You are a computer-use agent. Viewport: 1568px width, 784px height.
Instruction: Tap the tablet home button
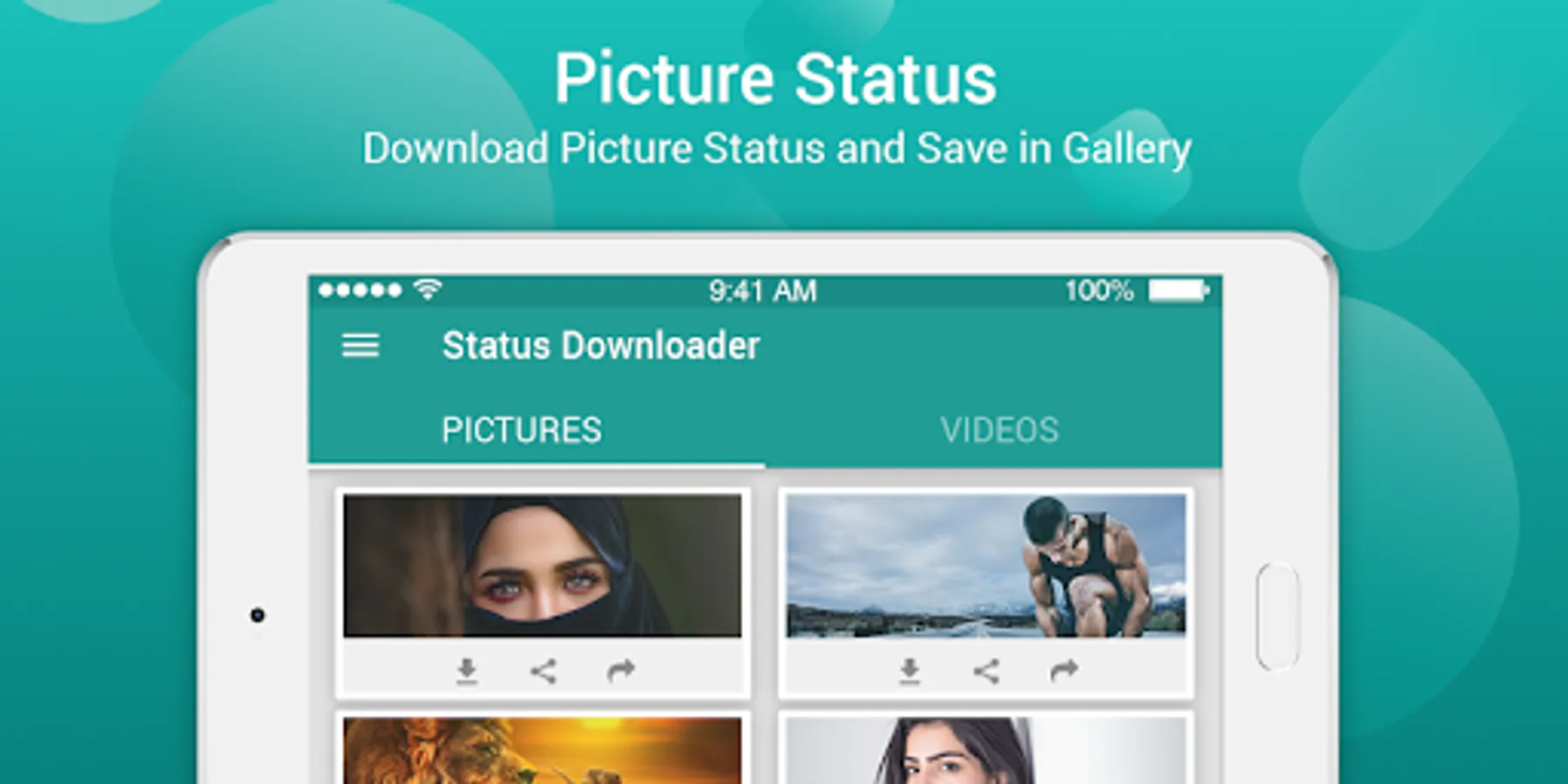(1278, 617)
